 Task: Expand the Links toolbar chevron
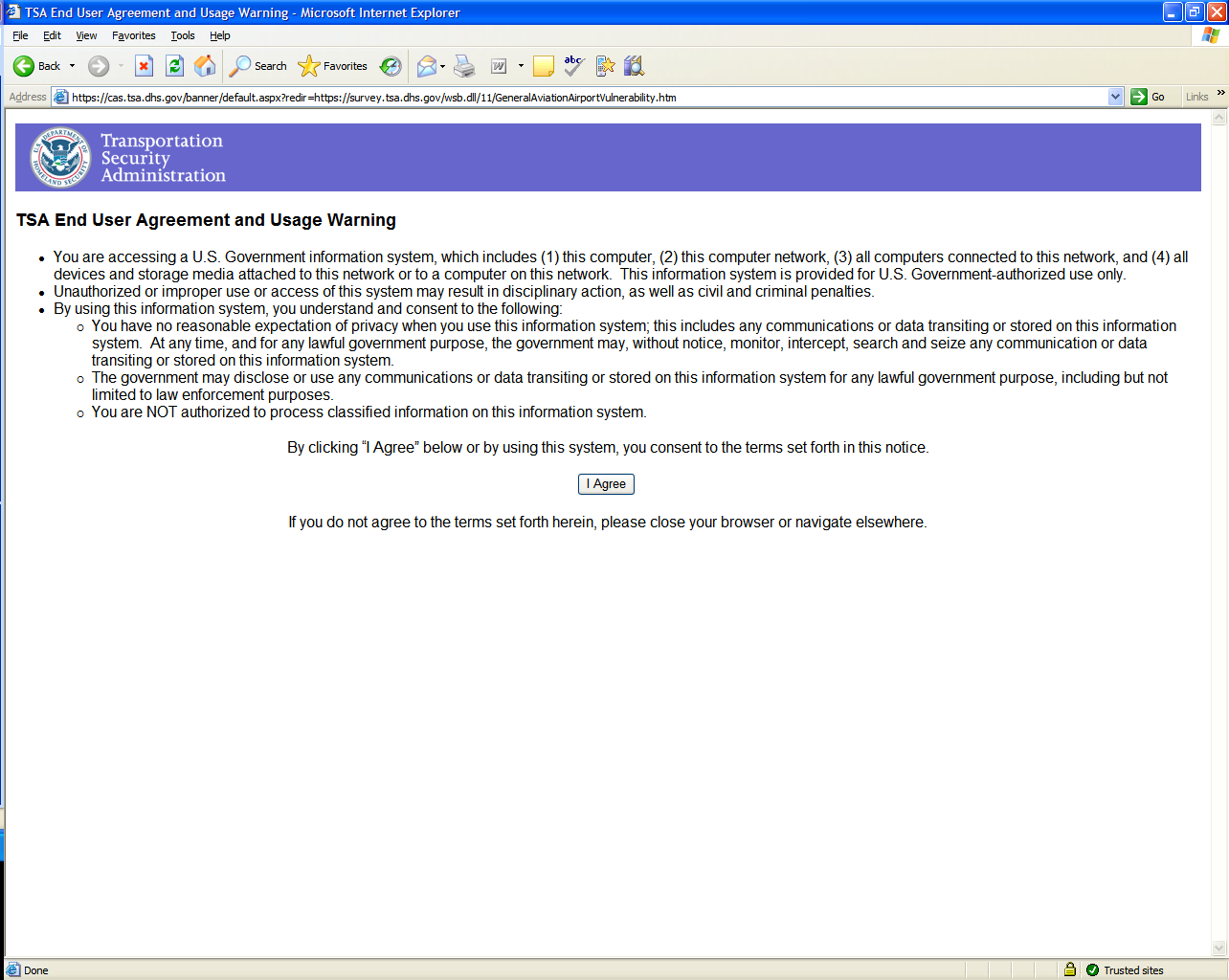1220,93
